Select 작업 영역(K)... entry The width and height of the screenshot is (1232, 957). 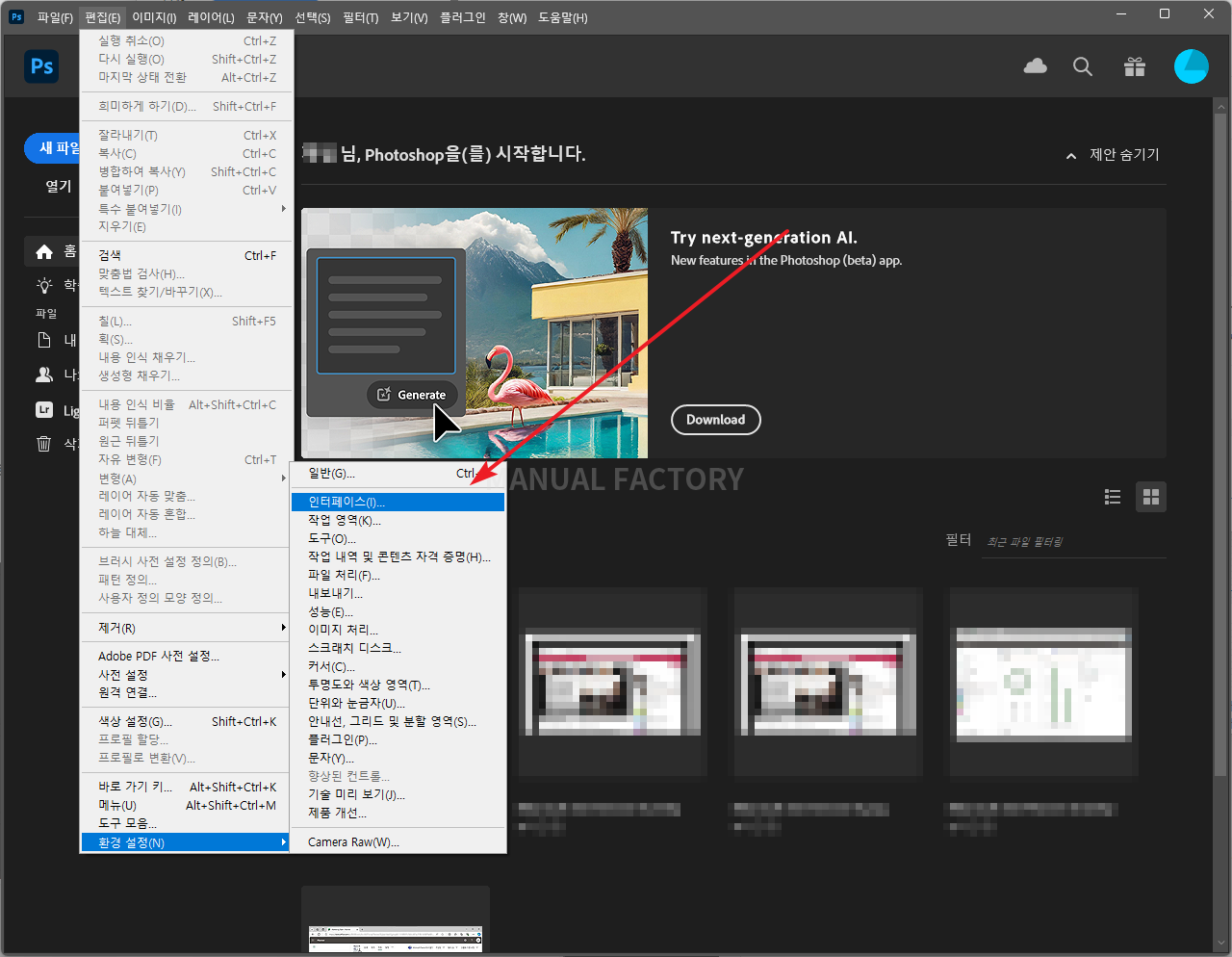[x=398, y=520]
